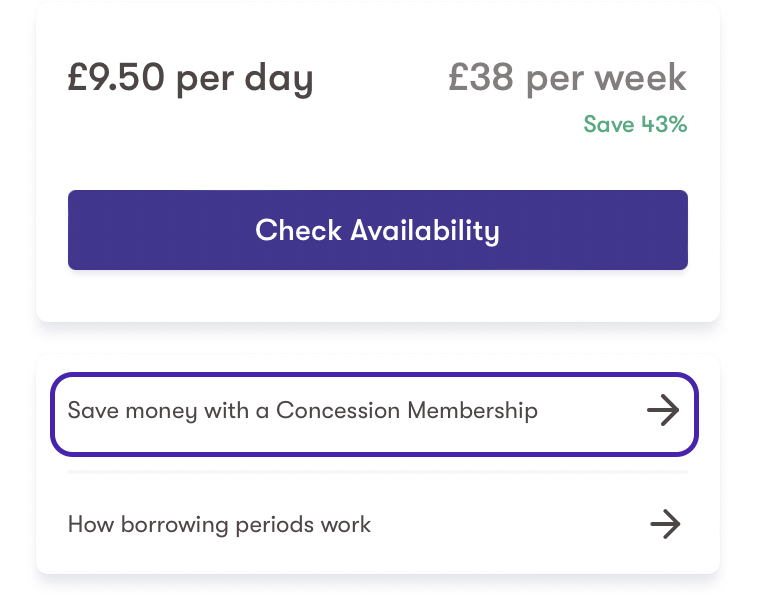Click the "43%" discount figure
Screen dimensions: 771x595
[664, 125]
